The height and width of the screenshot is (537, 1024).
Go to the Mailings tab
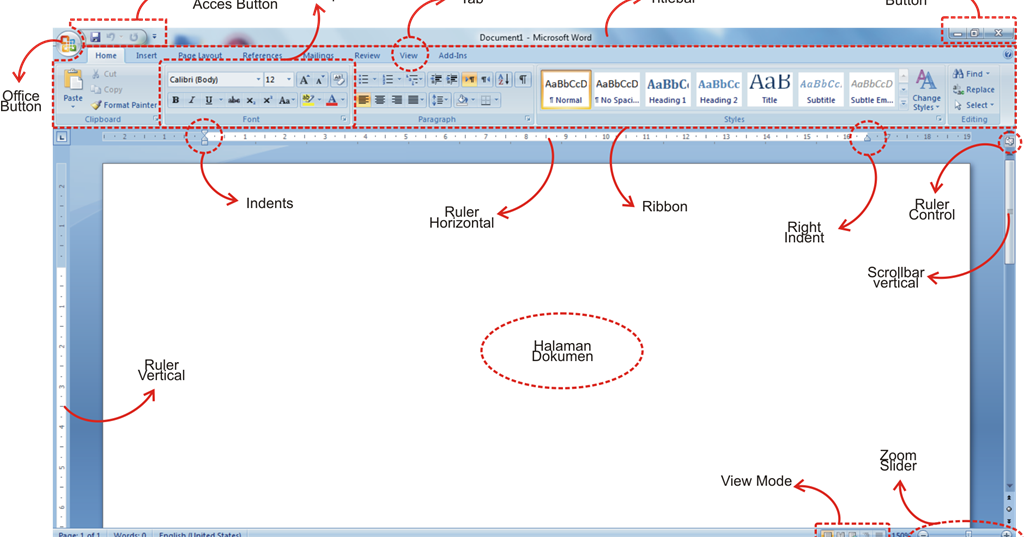[318, 56]
